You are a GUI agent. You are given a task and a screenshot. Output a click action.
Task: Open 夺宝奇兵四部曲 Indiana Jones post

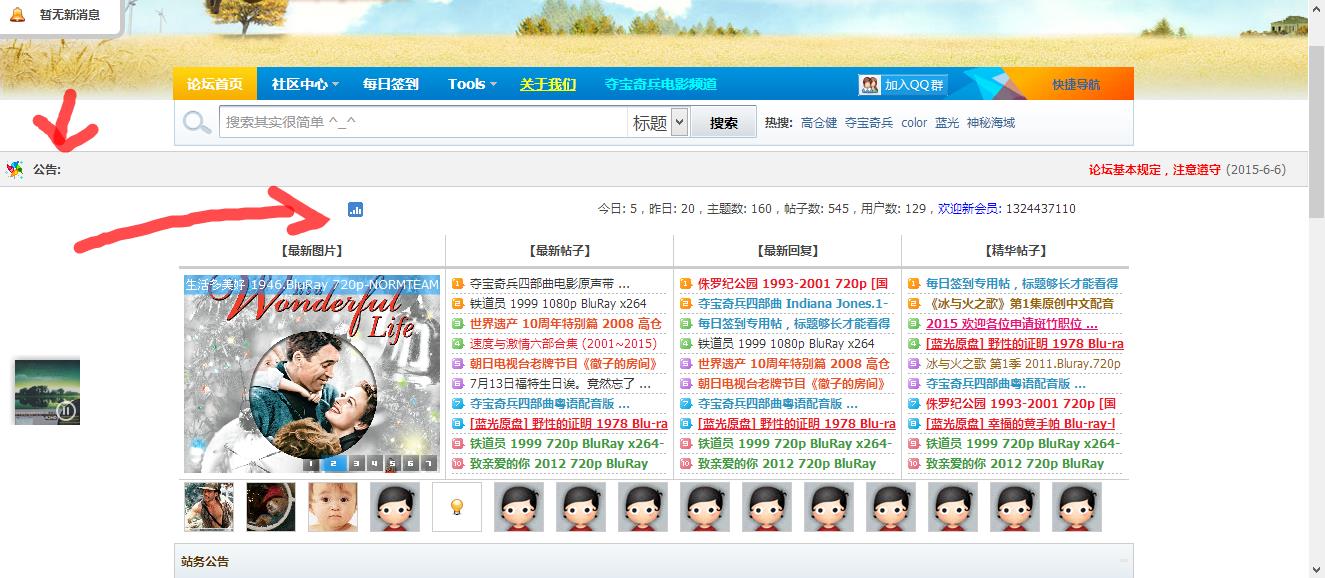click(794, 303)
